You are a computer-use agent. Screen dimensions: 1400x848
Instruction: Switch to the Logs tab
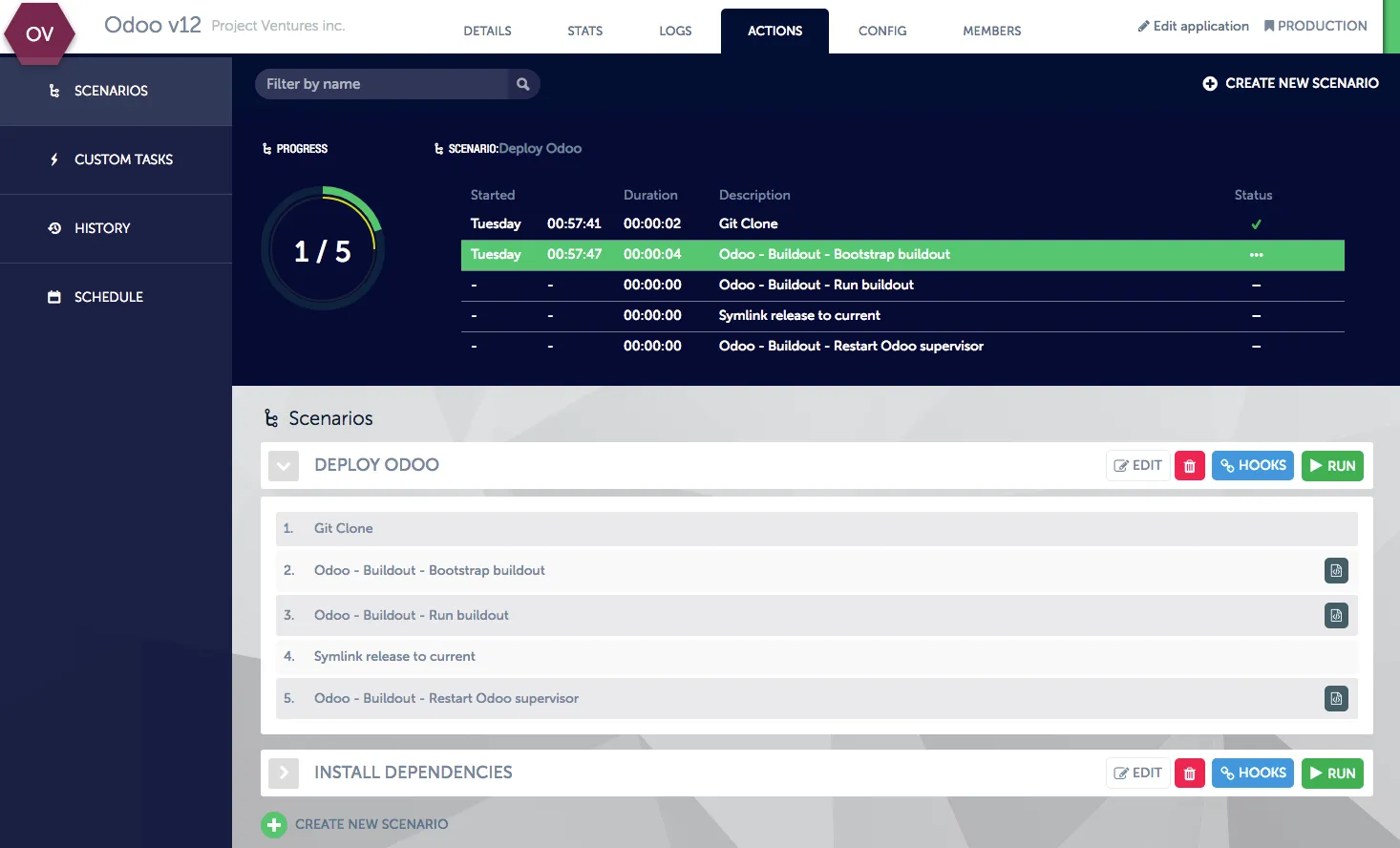coord(675,31)
